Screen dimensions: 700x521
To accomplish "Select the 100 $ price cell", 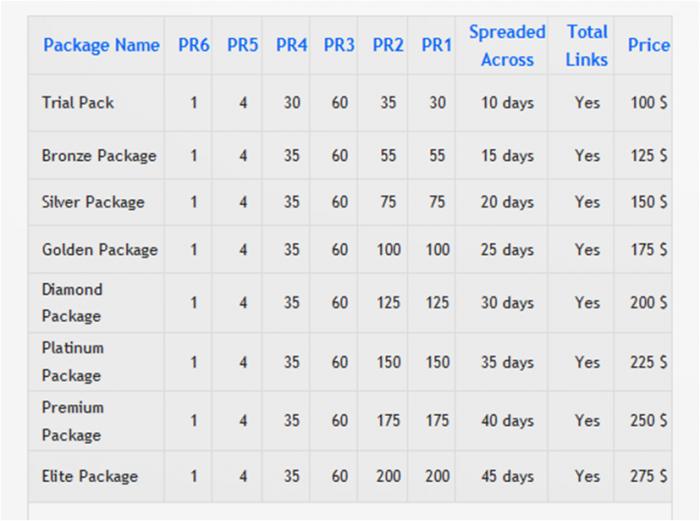I will (x=649, y=102).
